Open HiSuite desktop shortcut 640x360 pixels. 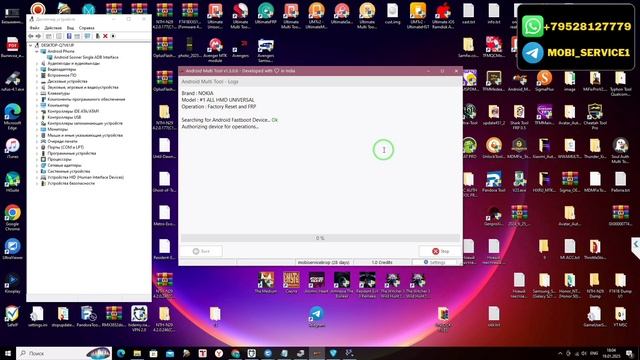pos(13,182)
